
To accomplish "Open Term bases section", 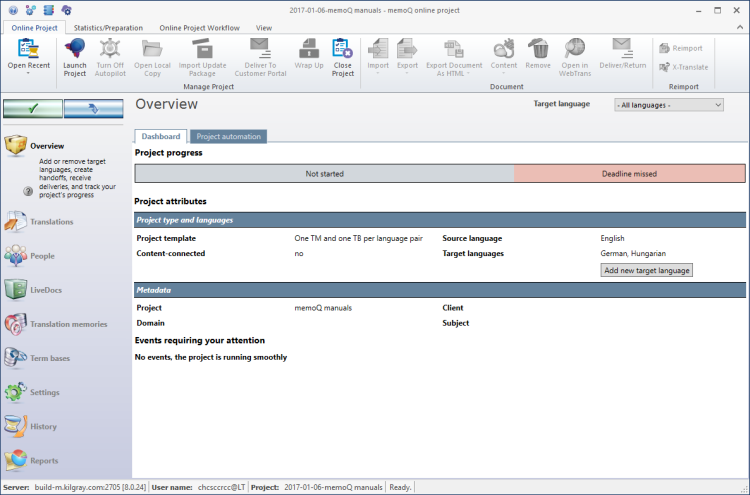I will (x=50, y=358).
